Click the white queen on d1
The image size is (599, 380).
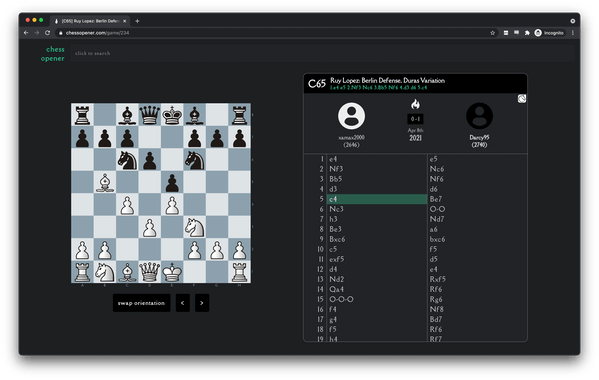point(150,272)
